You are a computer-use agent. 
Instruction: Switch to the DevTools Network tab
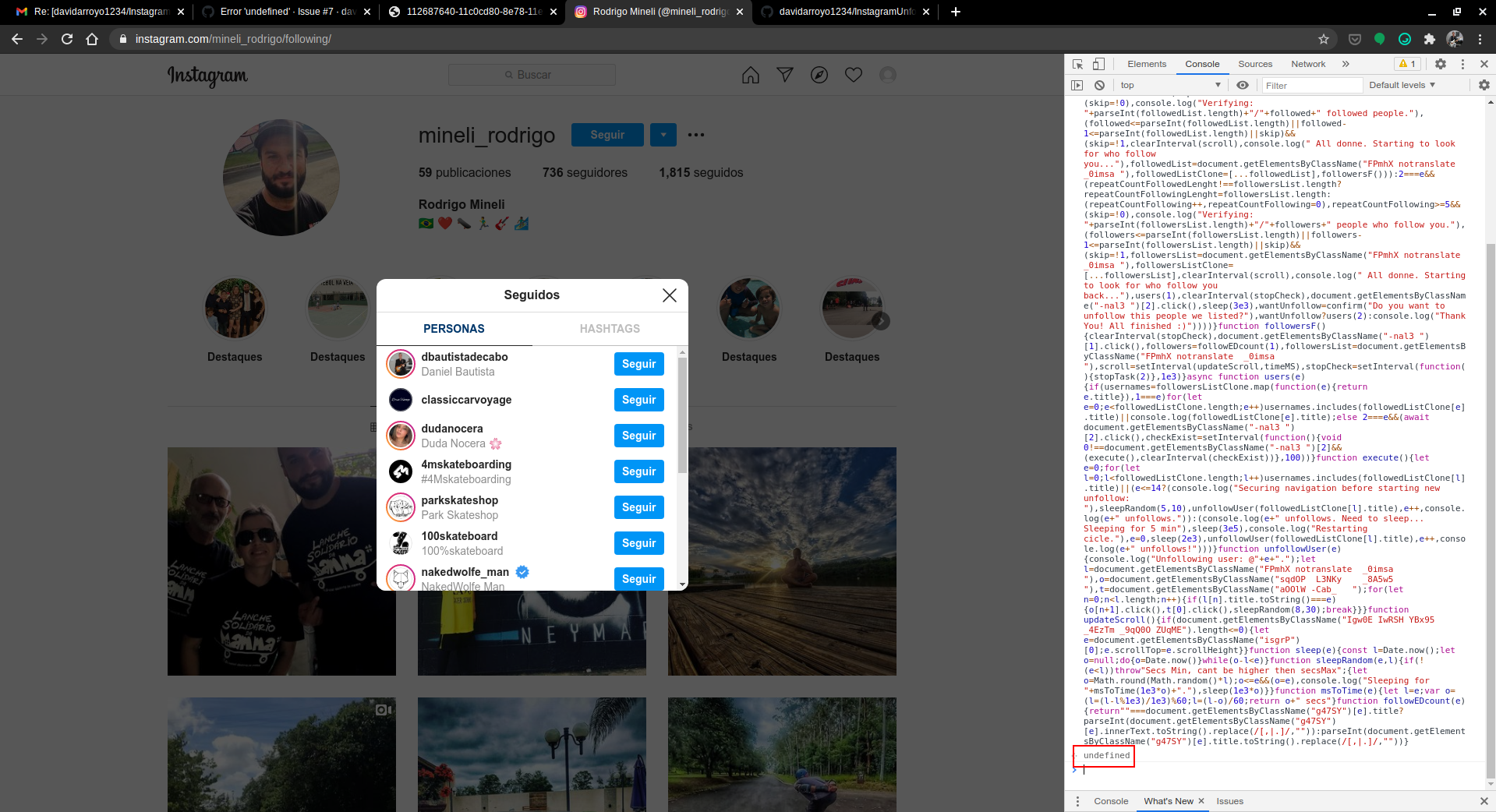pos(1308,64)
